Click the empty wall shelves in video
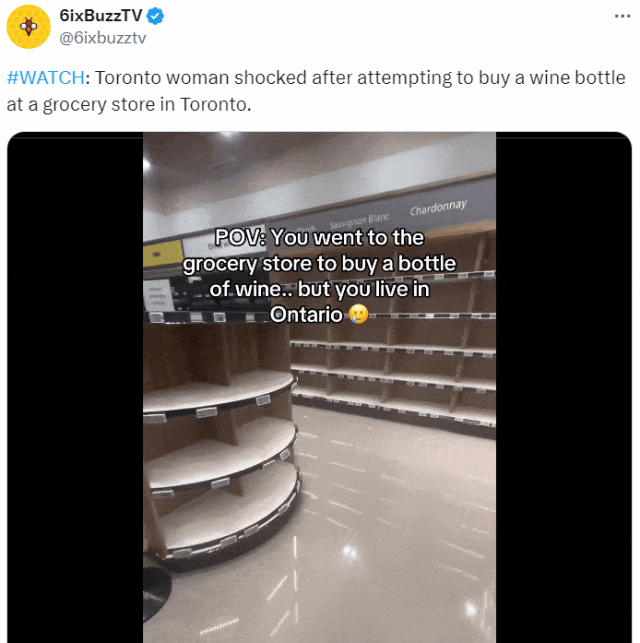This screenshot has height=643, width=640. (394, 361)
